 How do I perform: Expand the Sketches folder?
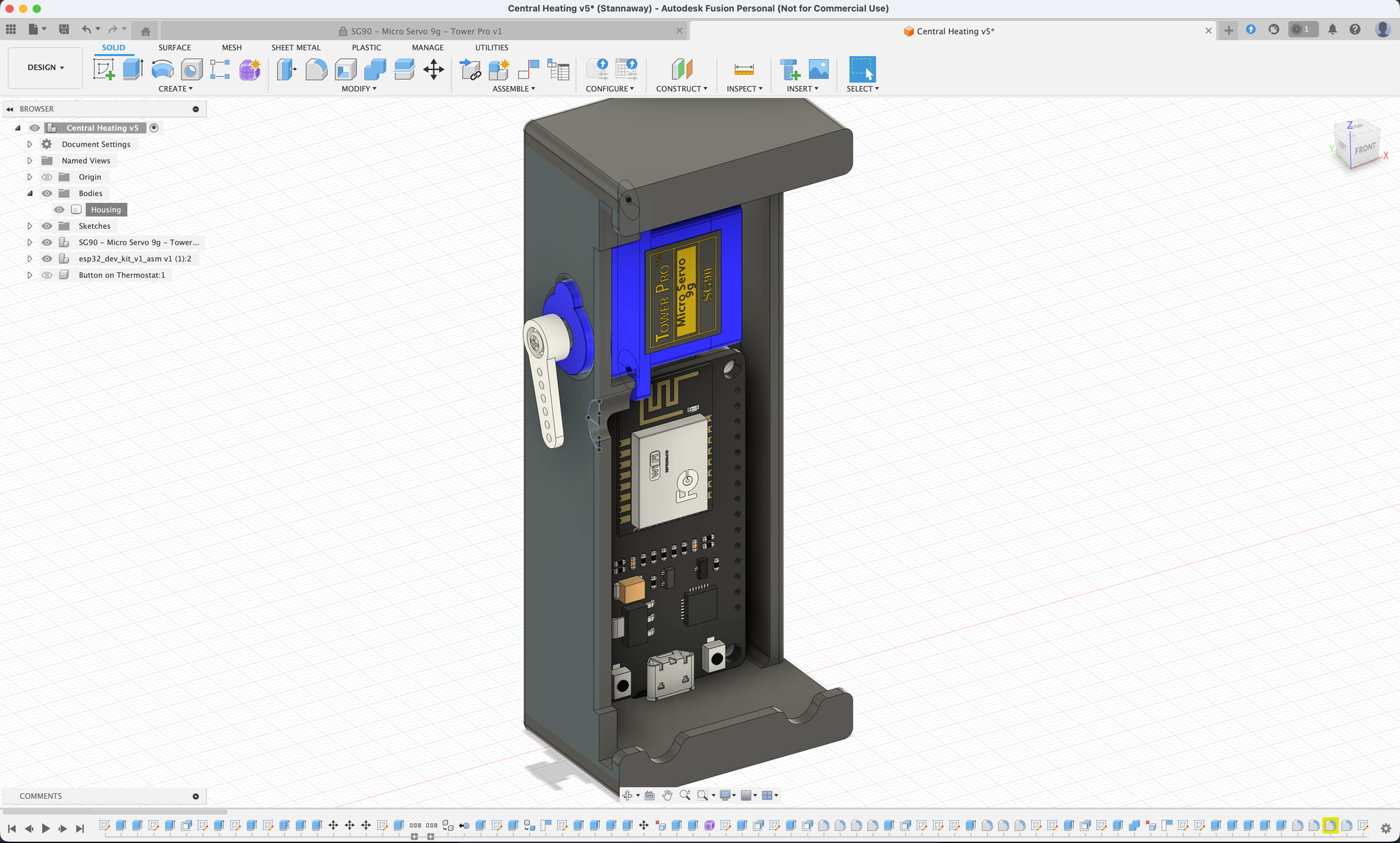[29, 226]
